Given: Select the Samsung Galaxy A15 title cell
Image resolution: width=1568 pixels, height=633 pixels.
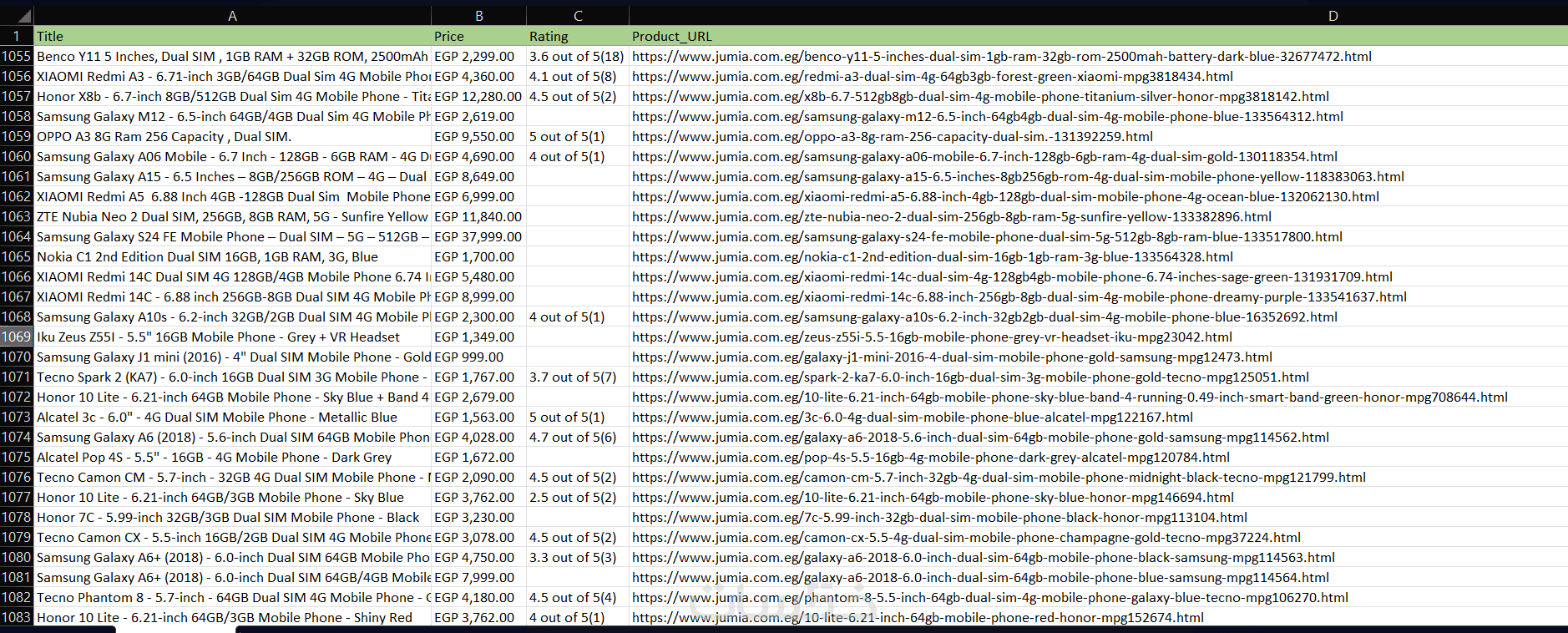Looking at the screenshot, I should click(x=232, y=176).
